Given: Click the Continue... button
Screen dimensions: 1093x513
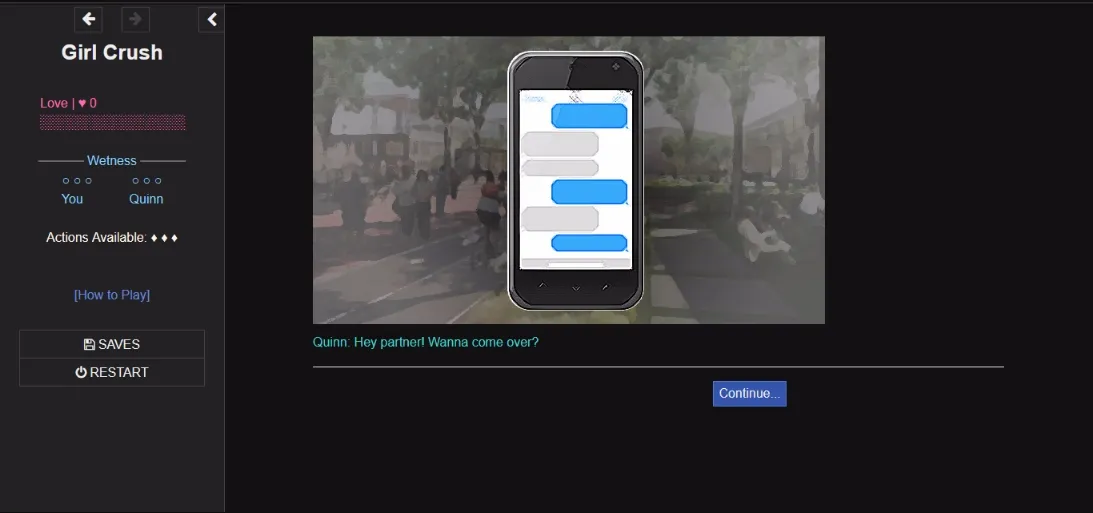Looking at the screenshot, I should pyautogui.click(x=749, y=393).
